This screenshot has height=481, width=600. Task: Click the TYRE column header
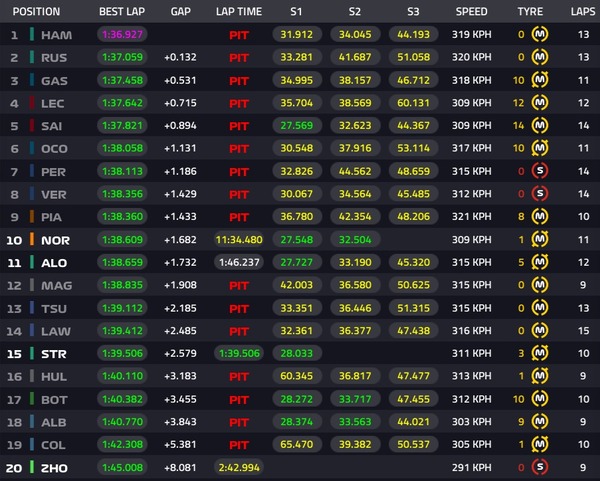(x=529, y=11)
